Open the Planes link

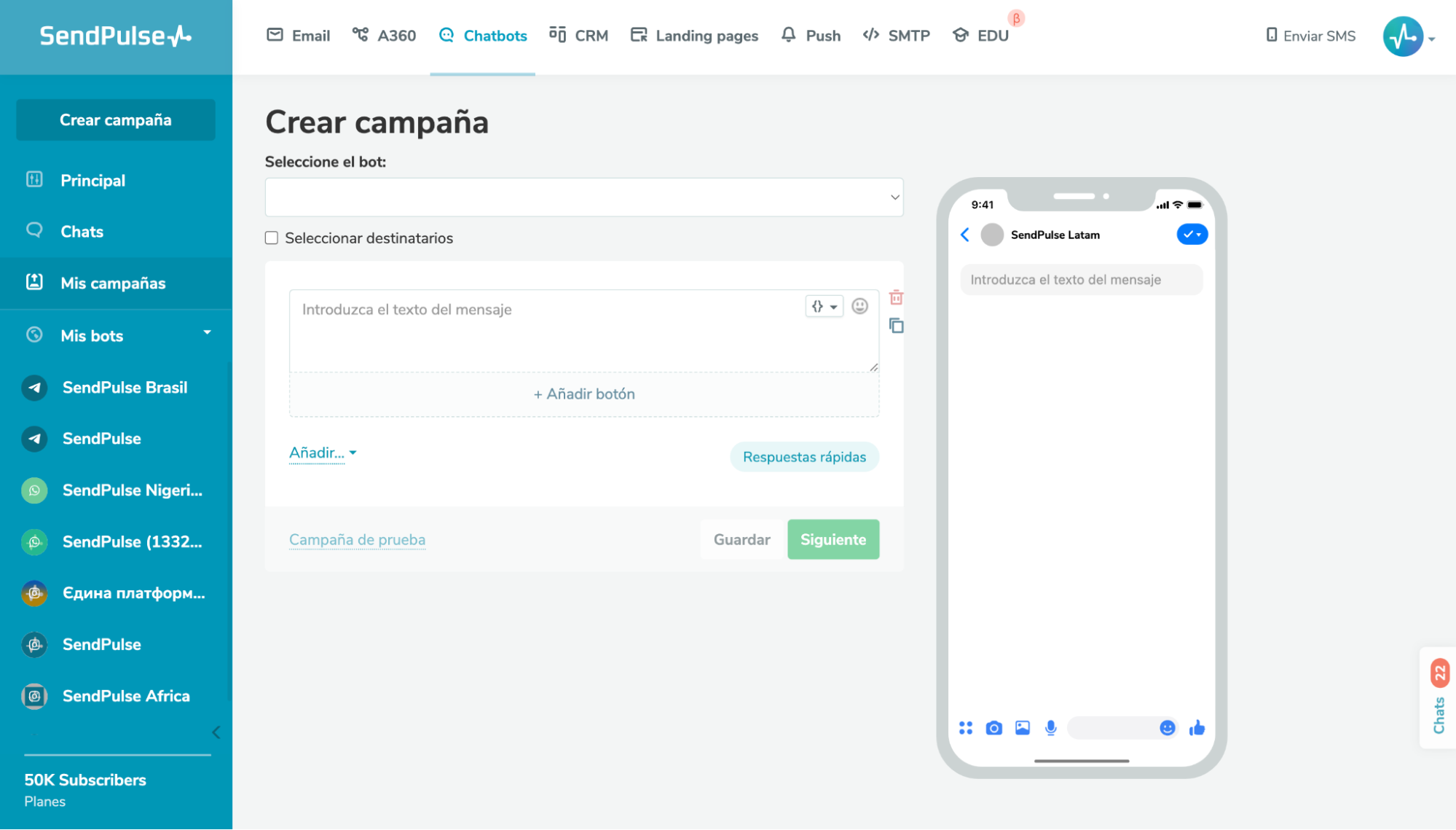[x=45, y=802]
